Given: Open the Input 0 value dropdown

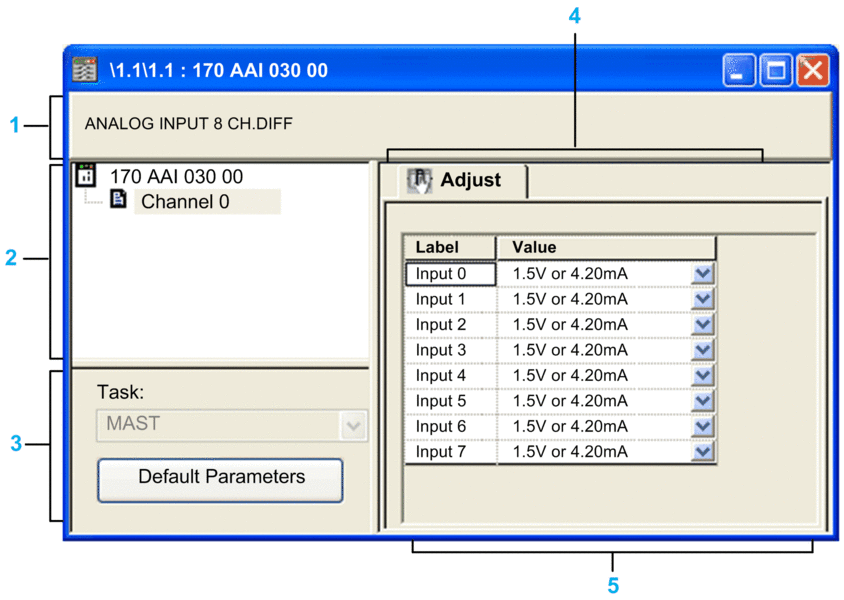Looking at the screenshot, I should (x=702, y=274).
